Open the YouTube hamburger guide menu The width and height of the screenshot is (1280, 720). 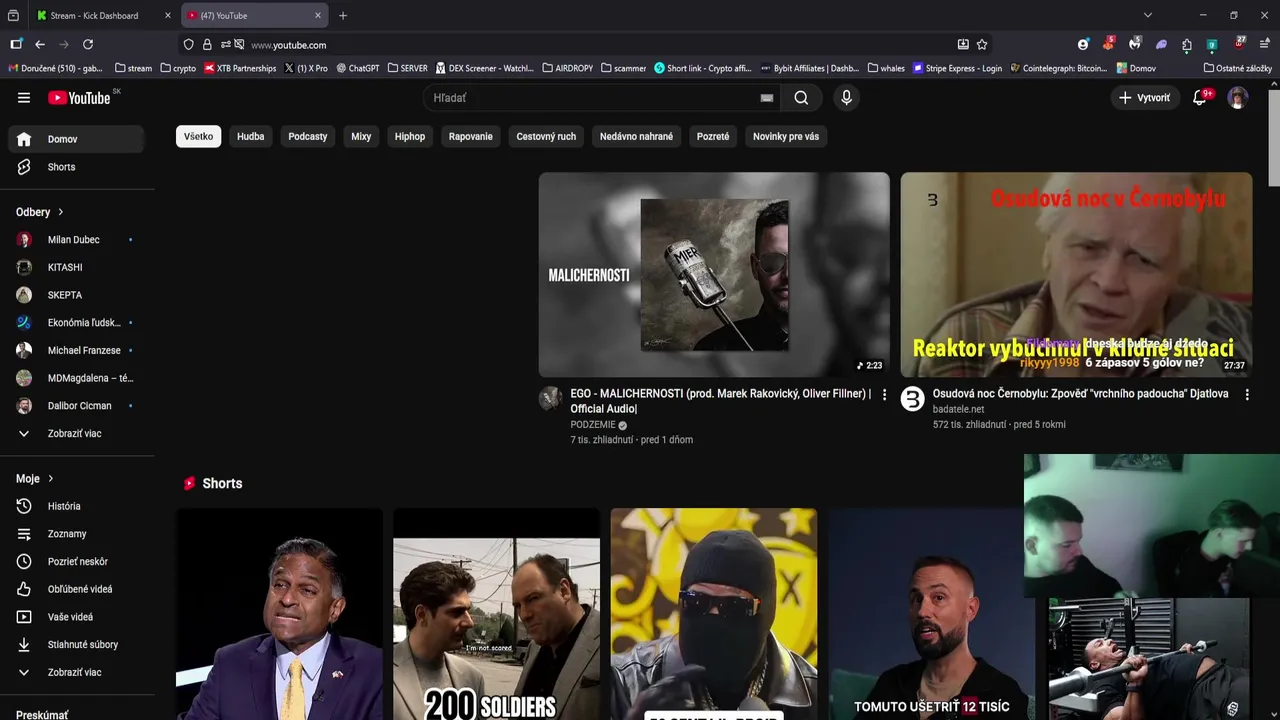(24, 98)
